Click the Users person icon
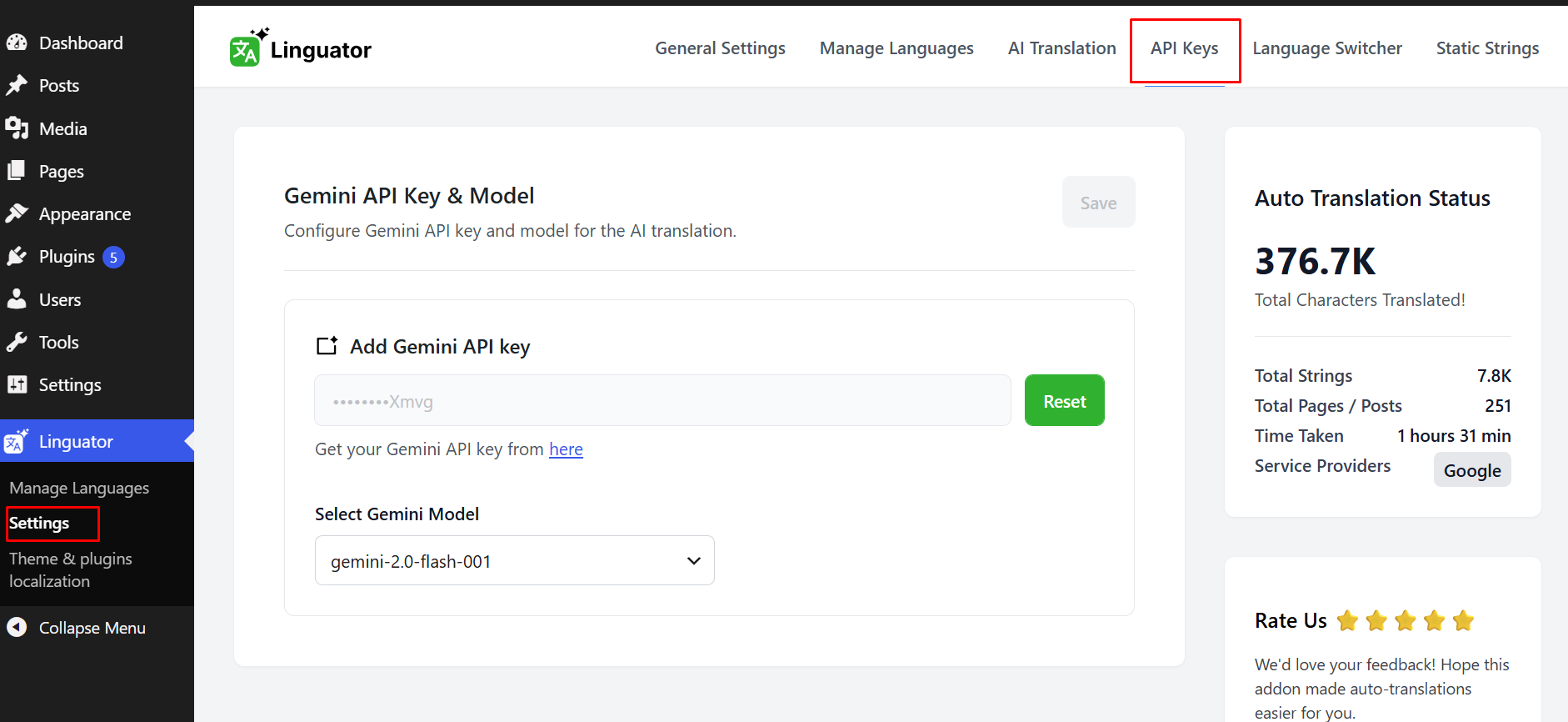Viewport: 1568px width, 722px height. coord(17,299)
